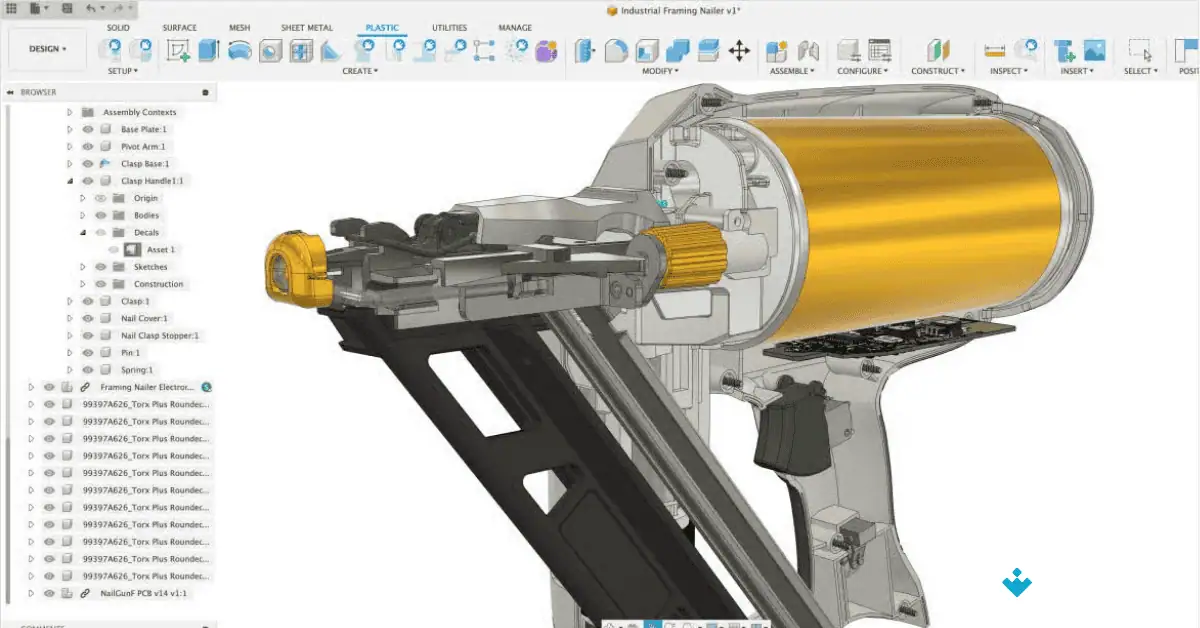Toggle visibility of the Spring:1 component

[x=87, y=369]
